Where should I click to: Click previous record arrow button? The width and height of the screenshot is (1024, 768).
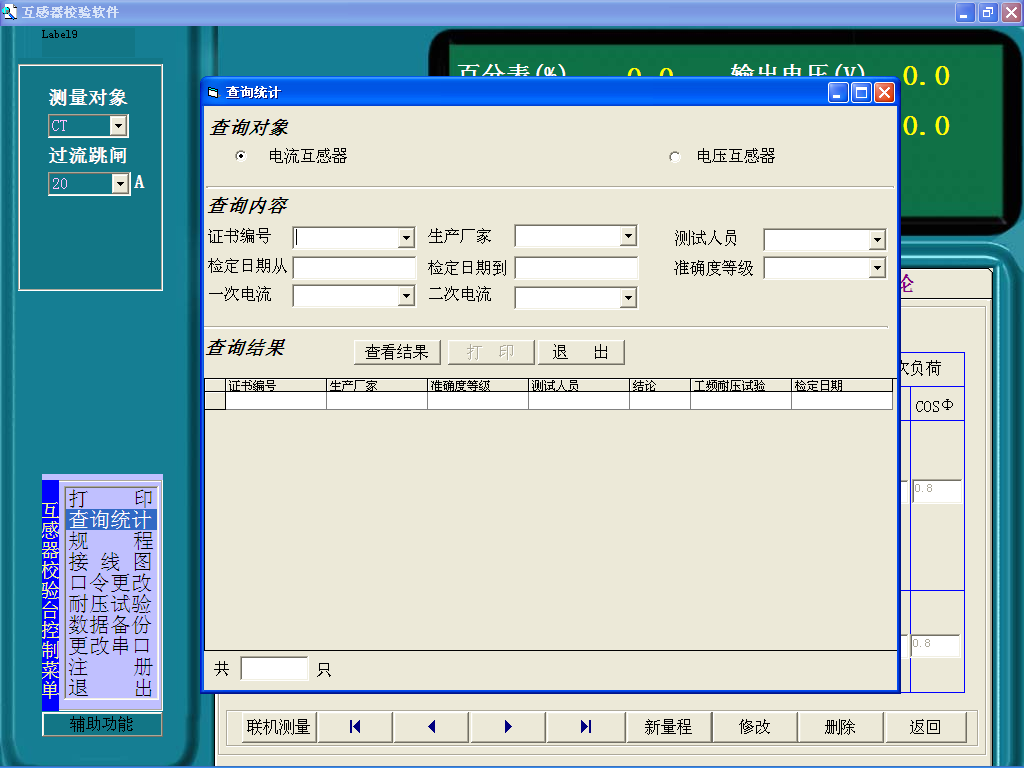[431, 727]
